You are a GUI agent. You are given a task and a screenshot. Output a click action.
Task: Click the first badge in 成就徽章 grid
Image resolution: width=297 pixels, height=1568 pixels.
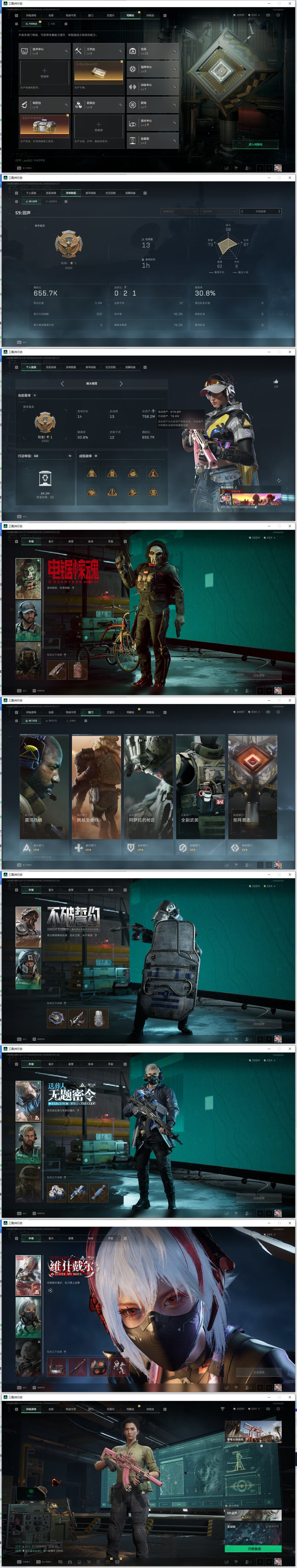pyautogui.click(x=92, y=473)
